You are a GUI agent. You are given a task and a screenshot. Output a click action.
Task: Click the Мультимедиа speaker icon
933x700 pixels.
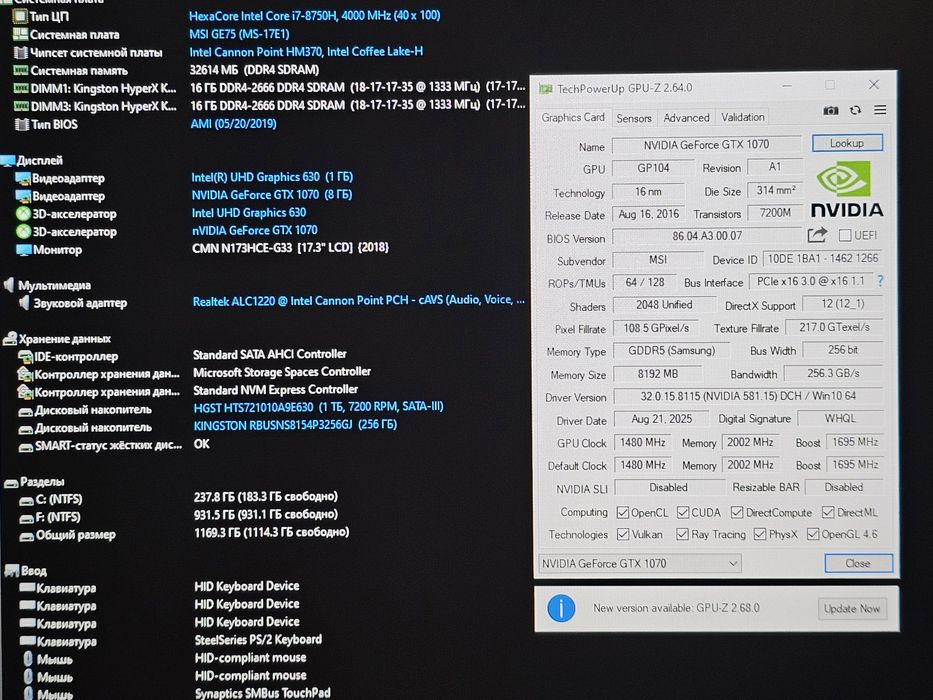point(10,285)
